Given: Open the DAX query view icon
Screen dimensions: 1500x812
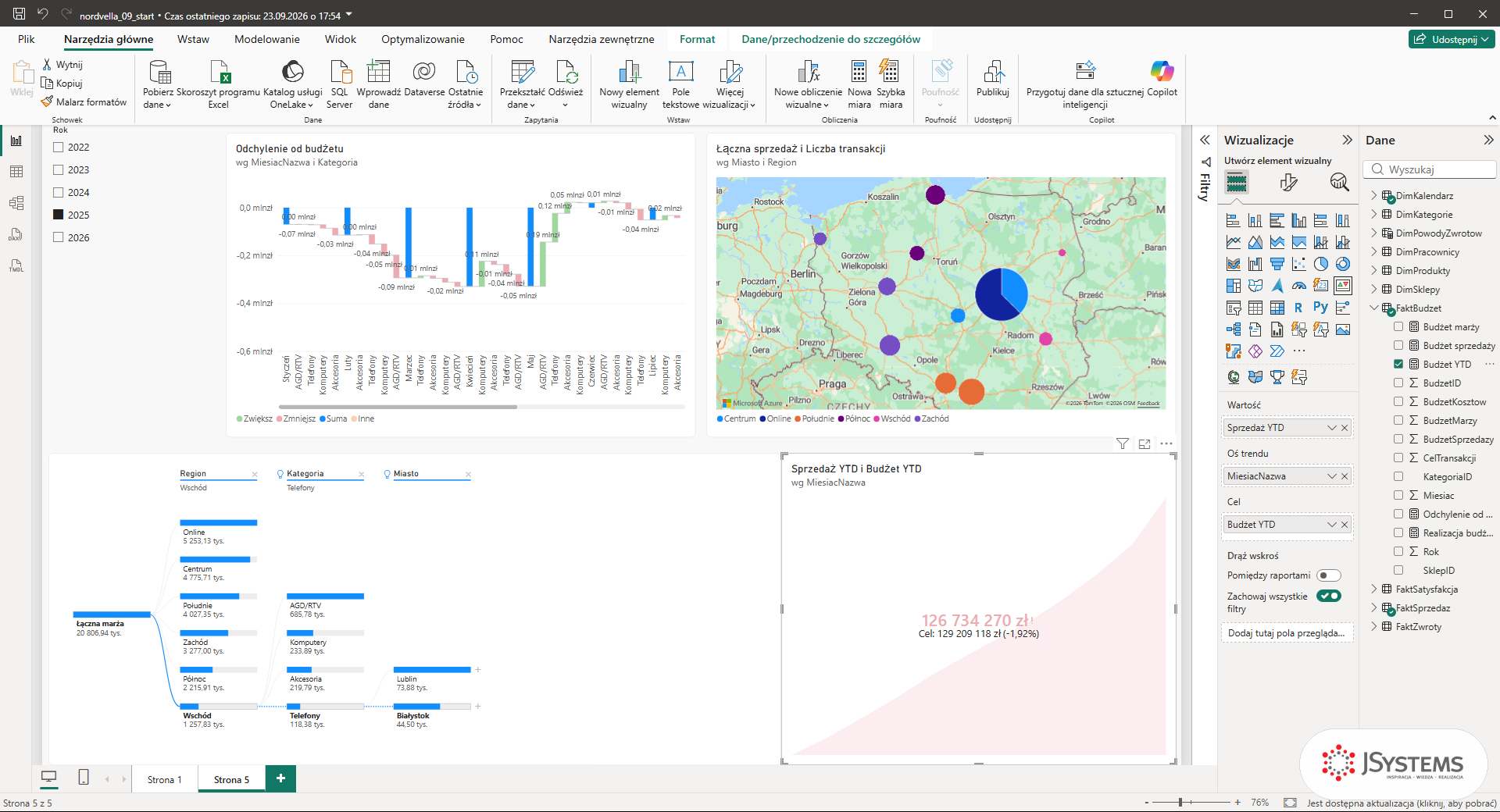Looking at the screenshot, I should [x=16, y=234].
